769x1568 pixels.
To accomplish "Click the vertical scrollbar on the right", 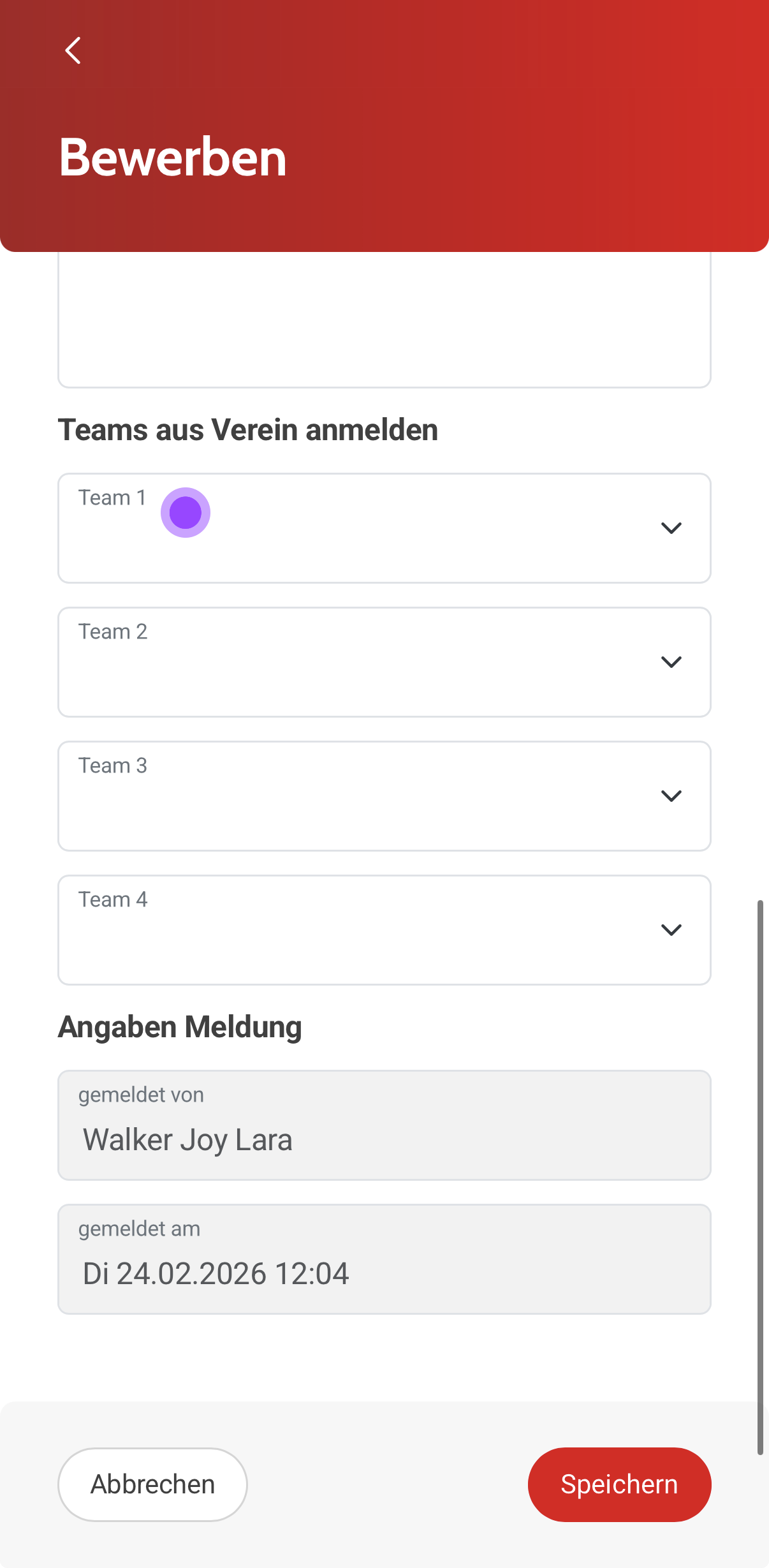I will (x=760, y=1177).
